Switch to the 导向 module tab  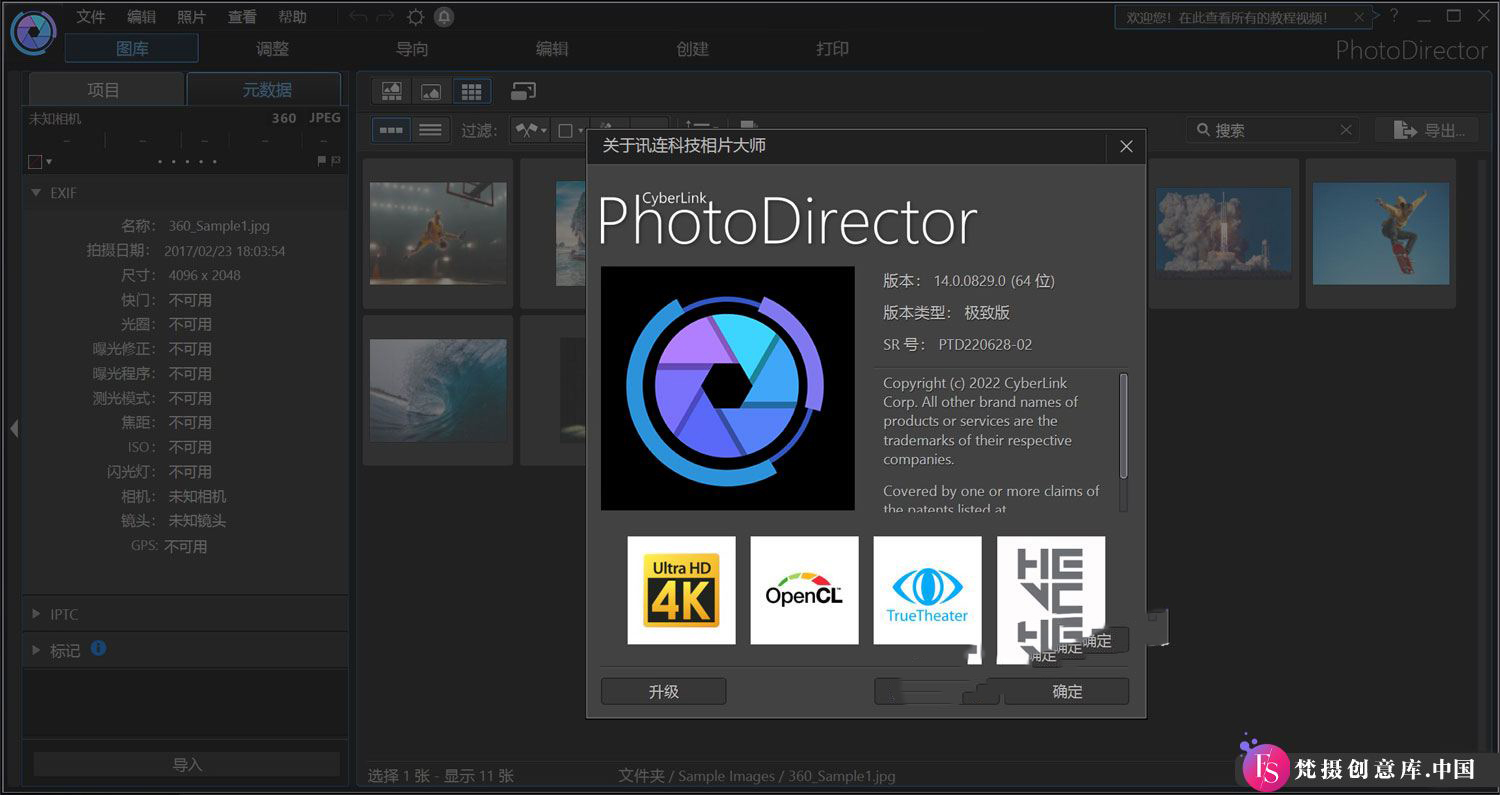coord(412,48)
